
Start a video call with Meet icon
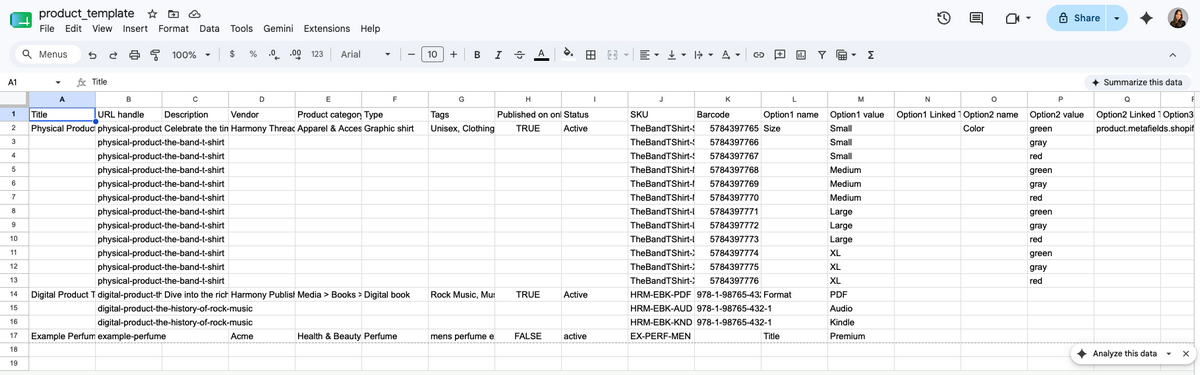[x=1012, y=19]
